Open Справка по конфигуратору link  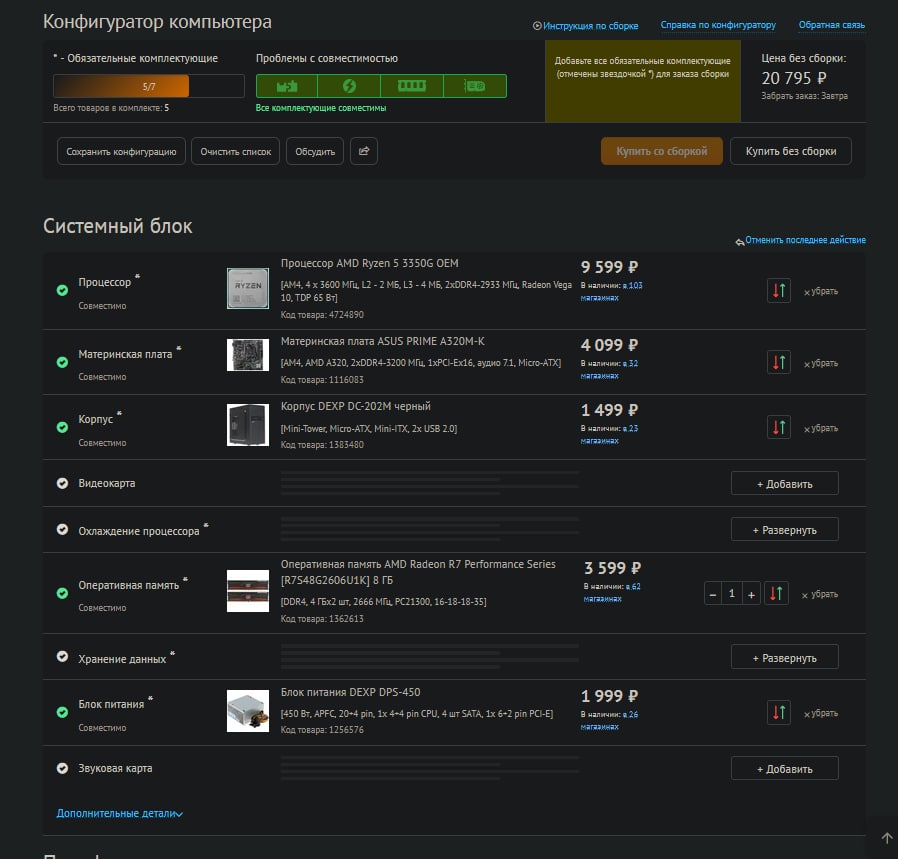coord(718,25)
